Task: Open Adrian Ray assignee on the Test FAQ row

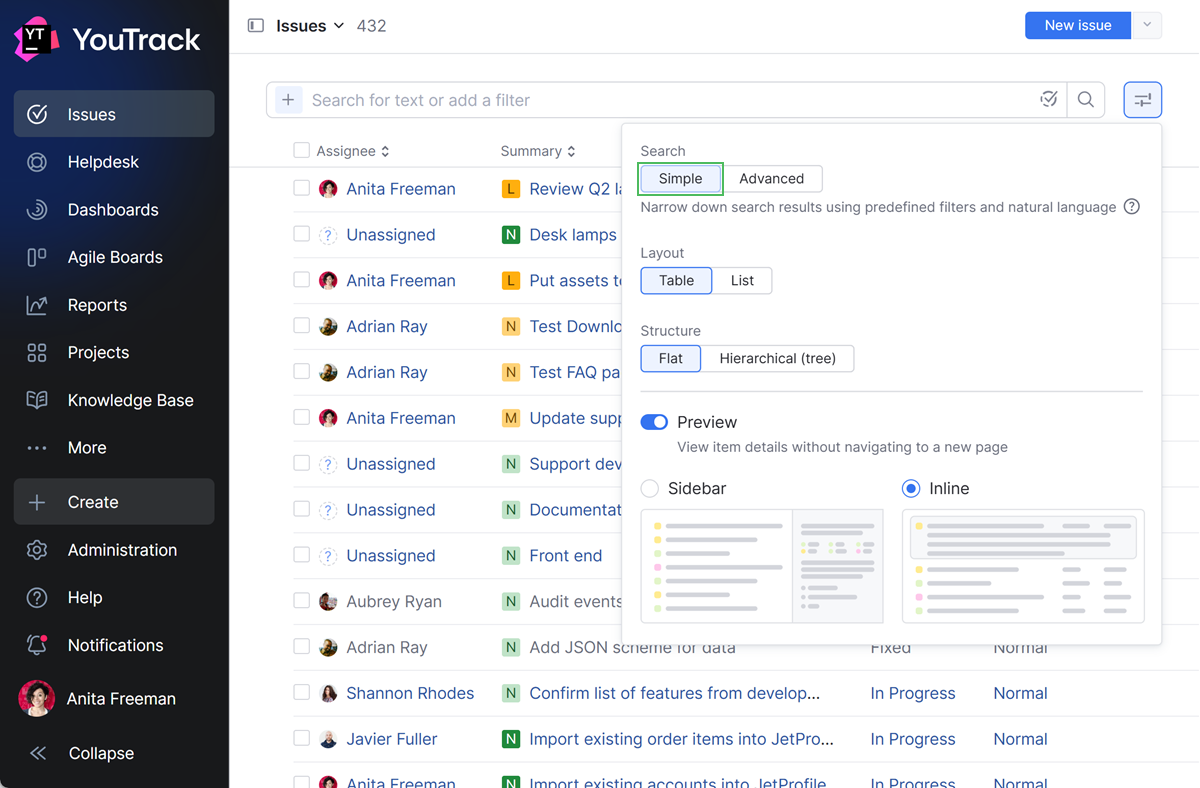Action: (387, 372)
